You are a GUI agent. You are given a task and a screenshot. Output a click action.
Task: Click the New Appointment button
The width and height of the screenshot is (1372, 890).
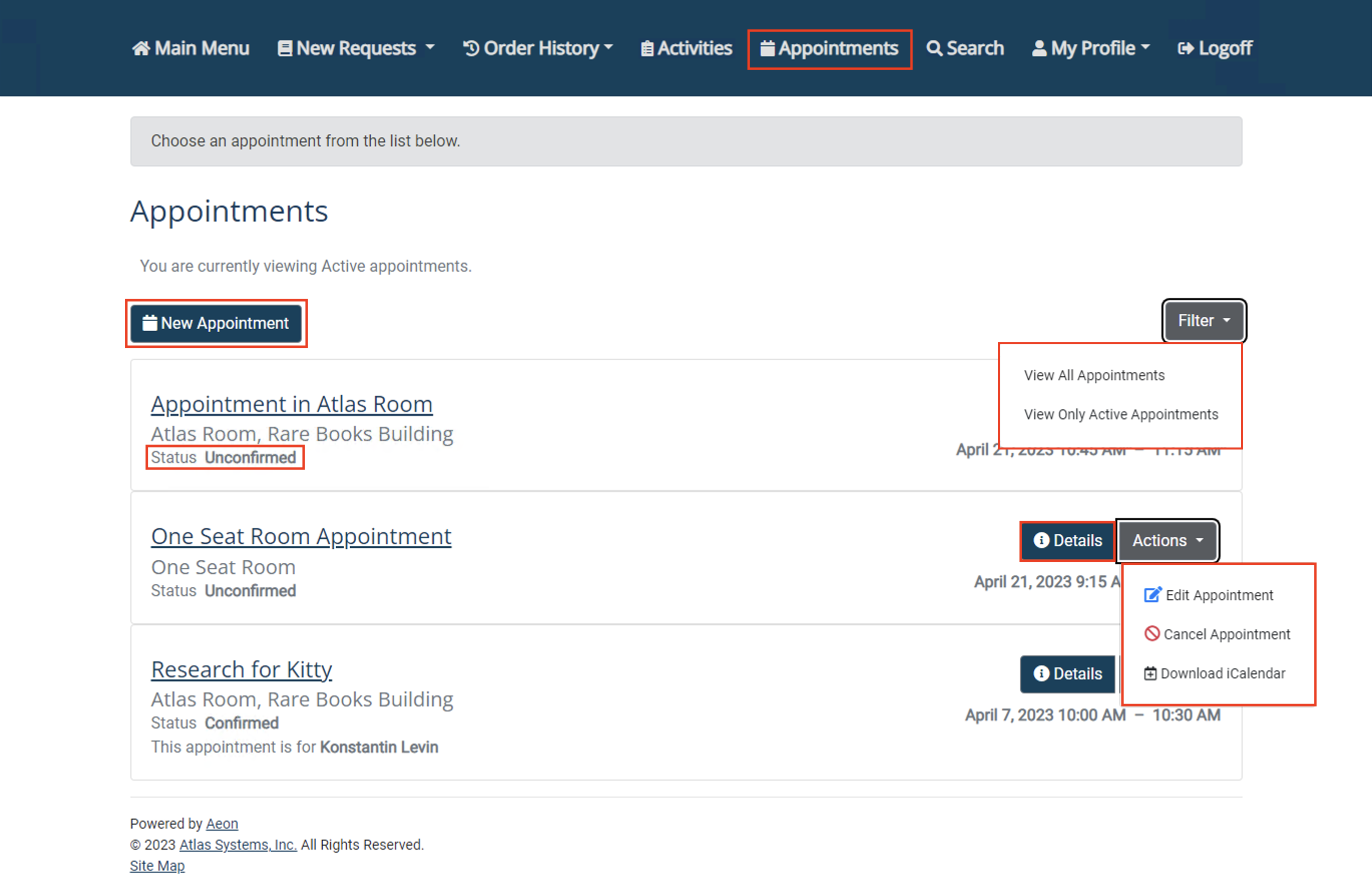tap(216, 323)
